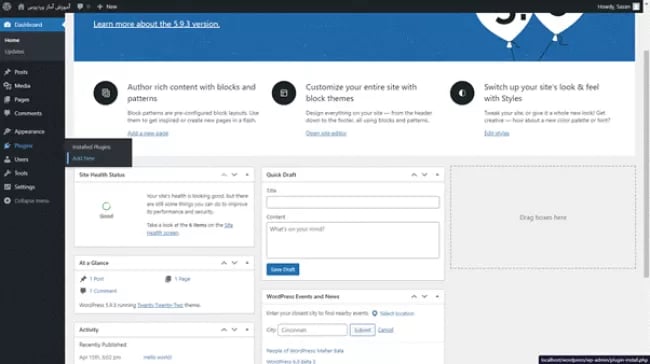Move Quick Draft panel up
The image size is (650, 364).
click(414, 175)
